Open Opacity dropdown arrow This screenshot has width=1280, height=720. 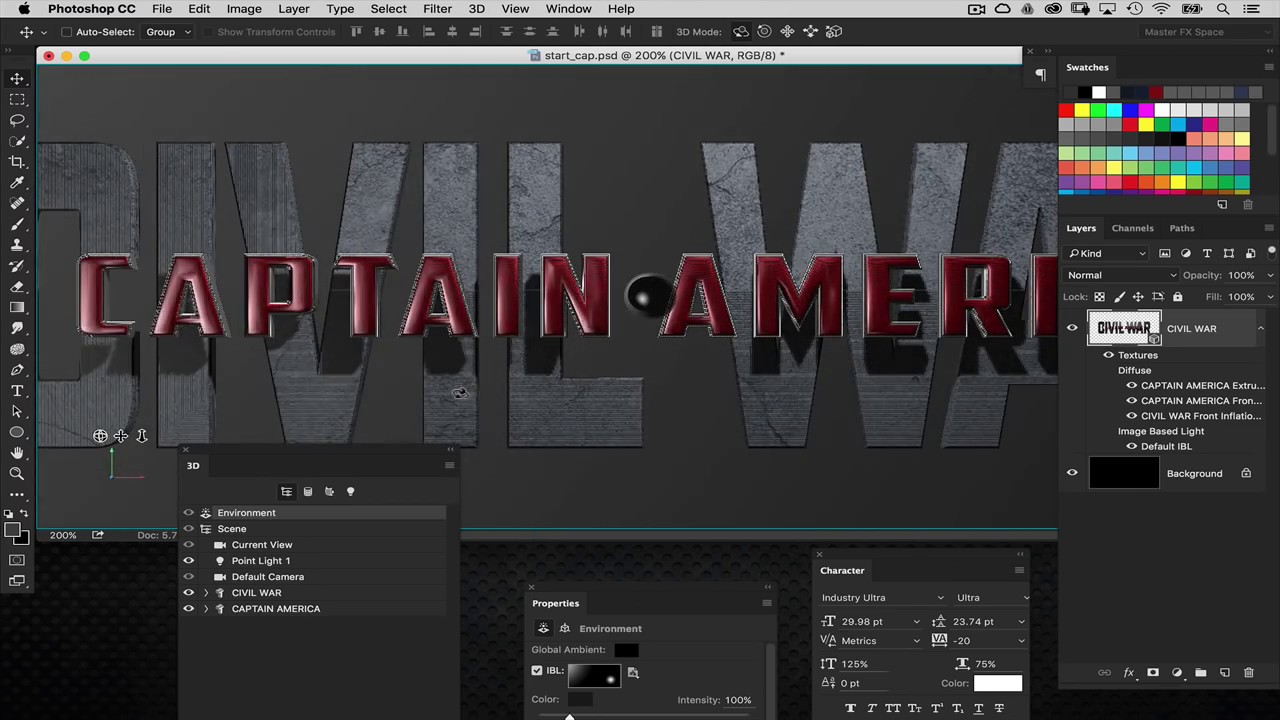[1270, 275]
